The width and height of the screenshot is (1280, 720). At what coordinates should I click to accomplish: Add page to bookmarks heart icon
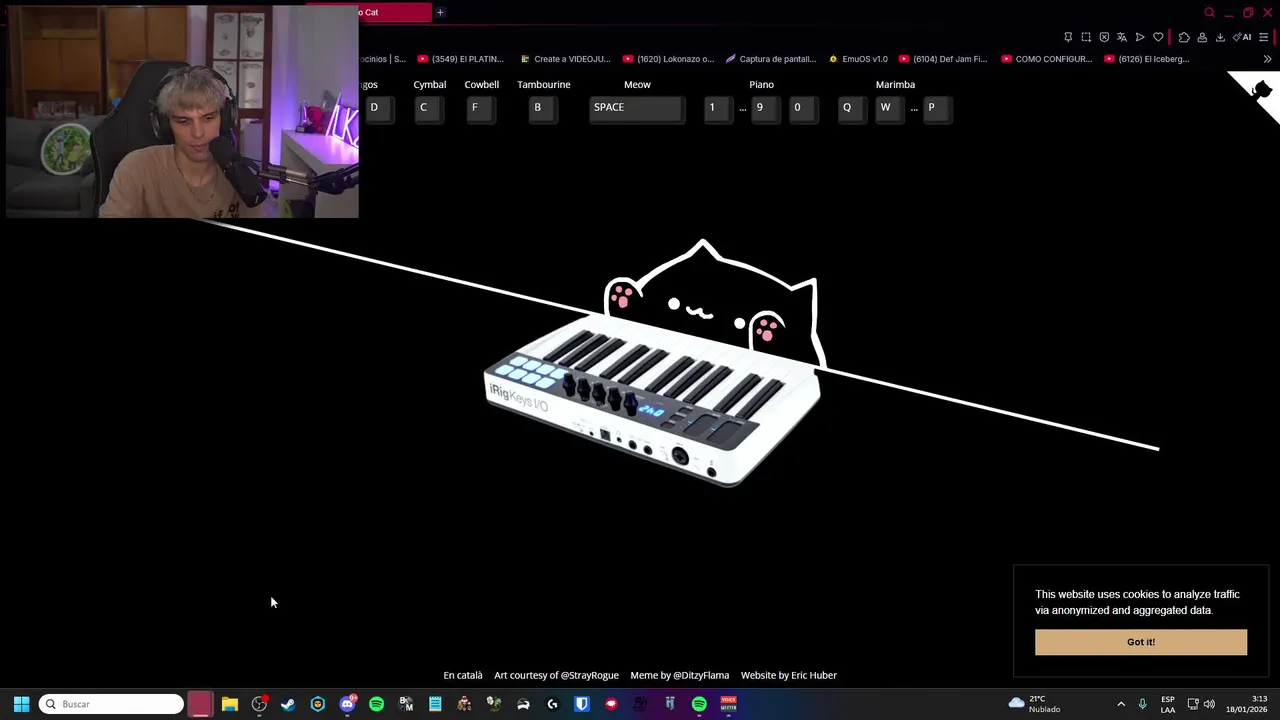tap(1158, 37)
